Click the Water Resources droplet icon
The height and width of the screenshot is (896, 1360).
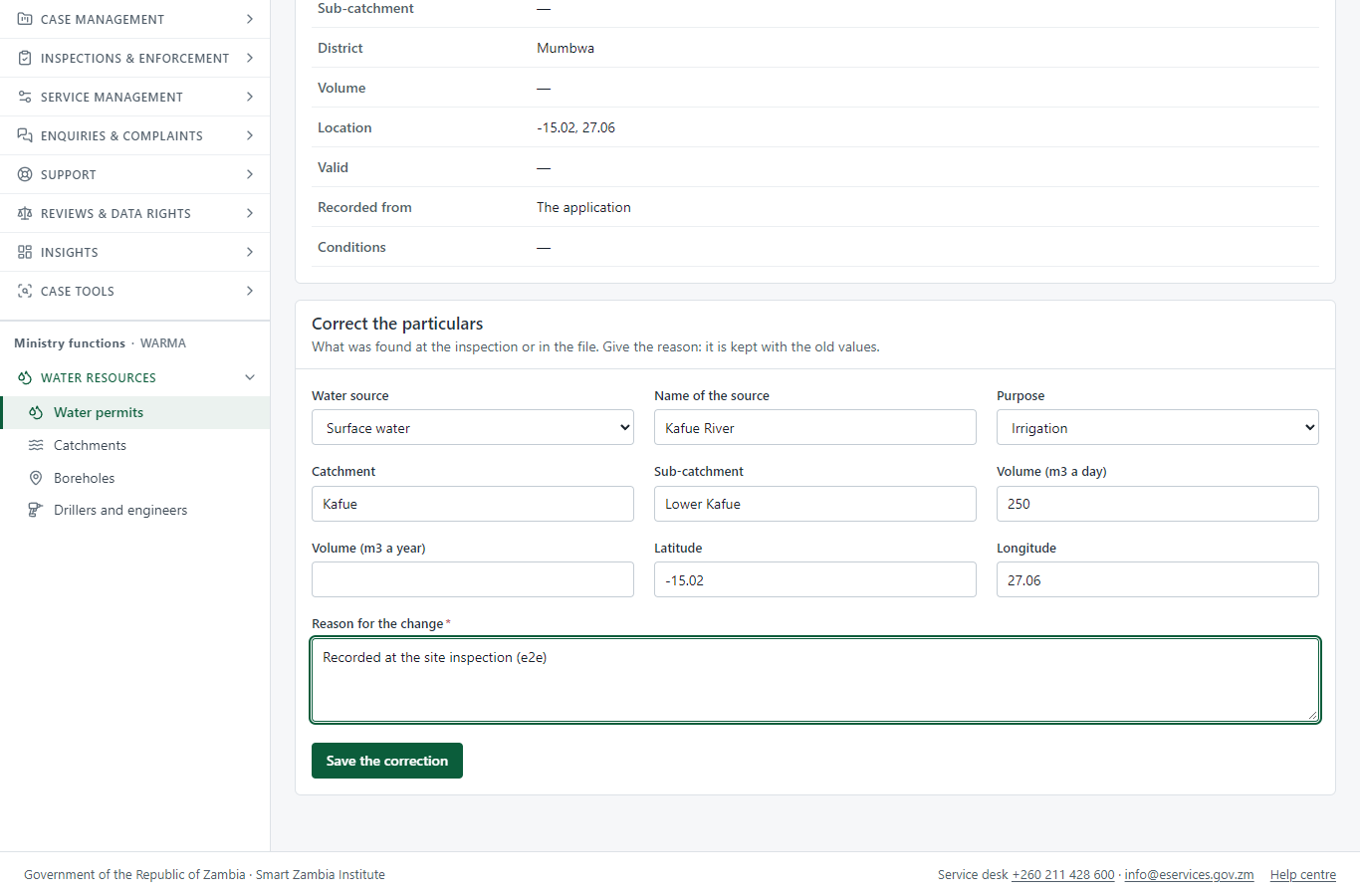[x=25, y=377]
